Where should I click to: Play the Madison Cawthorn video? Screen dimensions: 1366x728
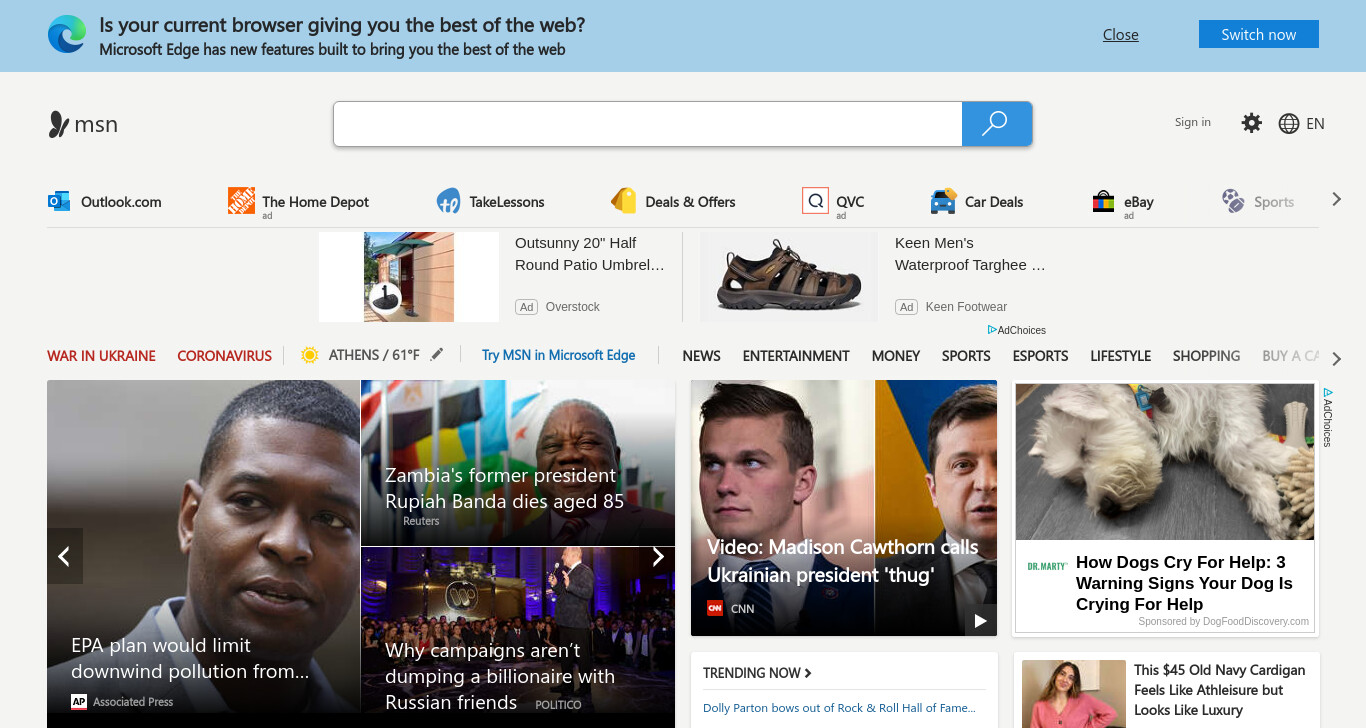980,621
